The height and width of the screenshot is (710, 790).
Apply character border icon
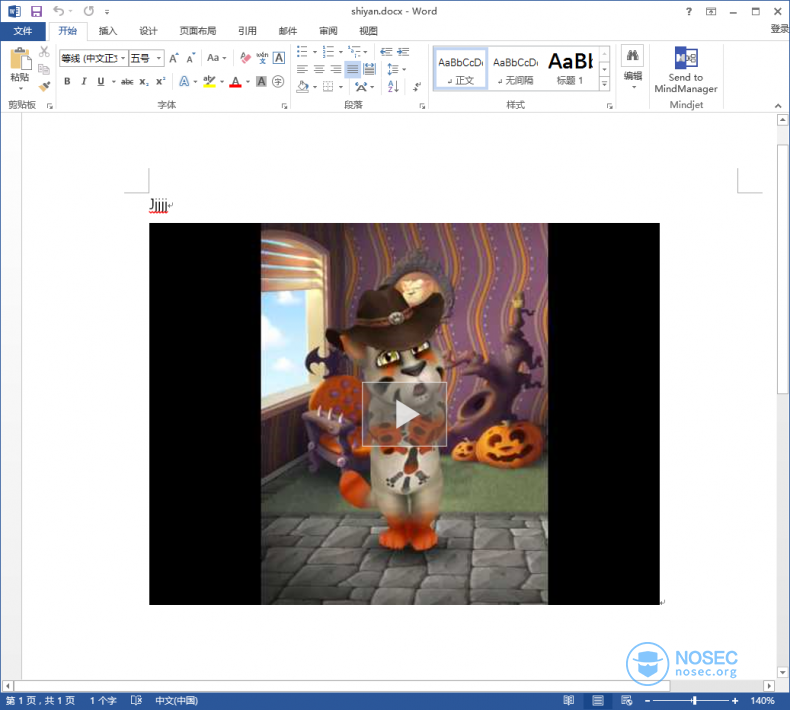tap(279, 58)
